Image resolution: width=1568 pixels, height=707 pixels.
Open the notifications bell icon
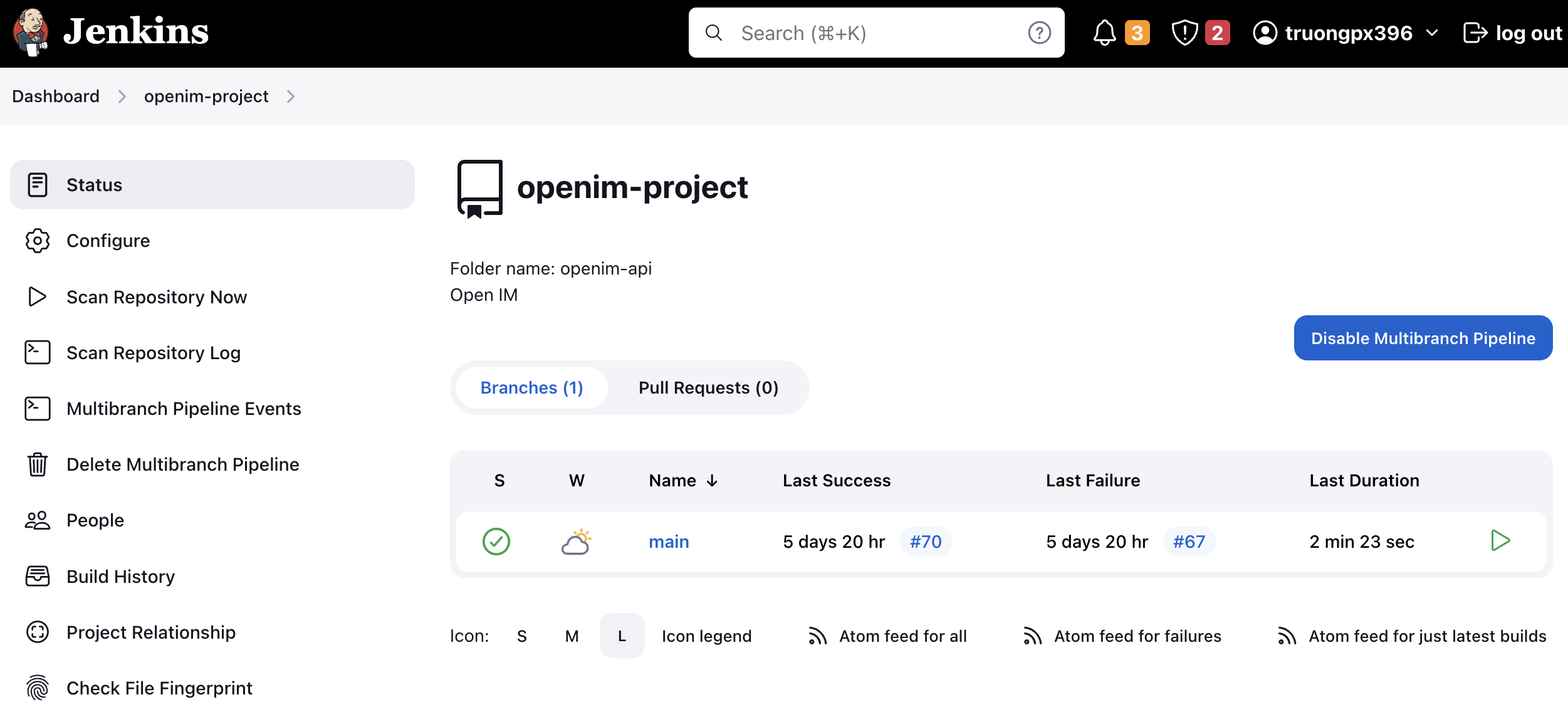1104,33
